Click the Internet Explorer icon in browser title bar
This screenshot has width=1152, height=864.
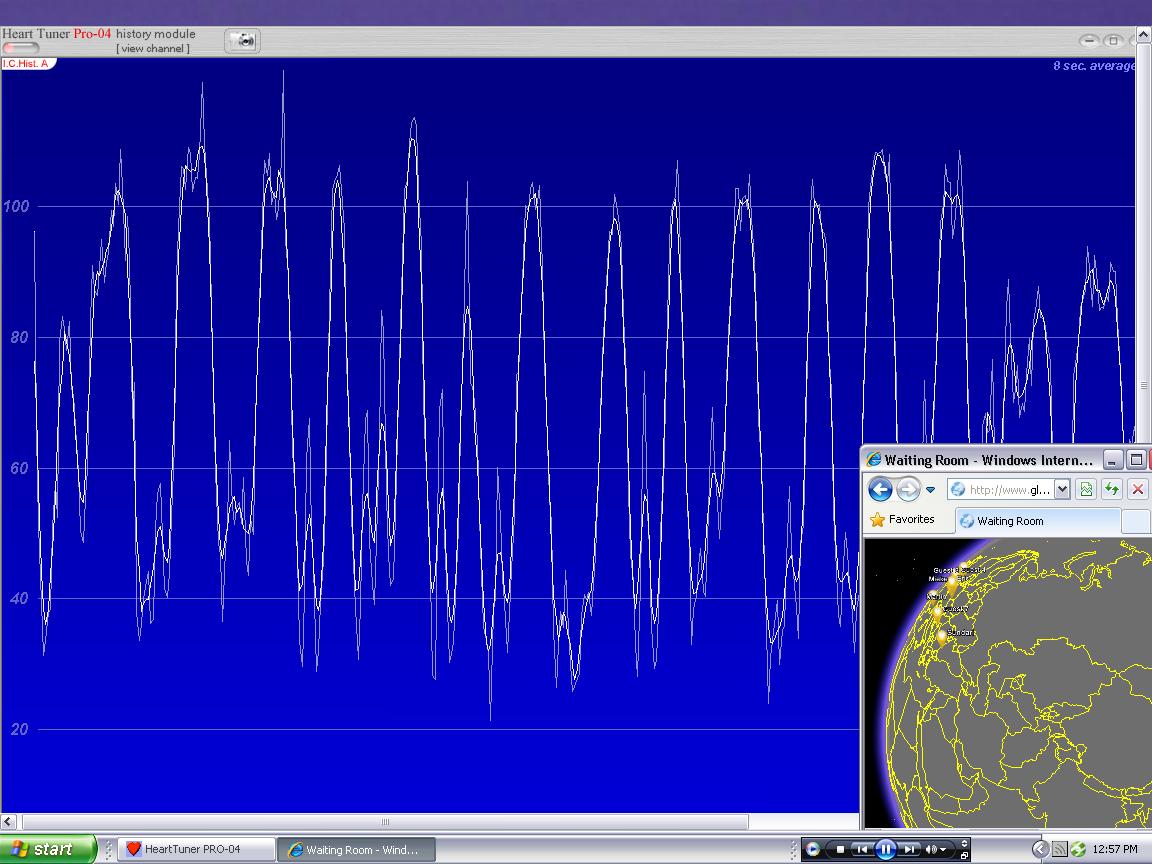(874, 460)
